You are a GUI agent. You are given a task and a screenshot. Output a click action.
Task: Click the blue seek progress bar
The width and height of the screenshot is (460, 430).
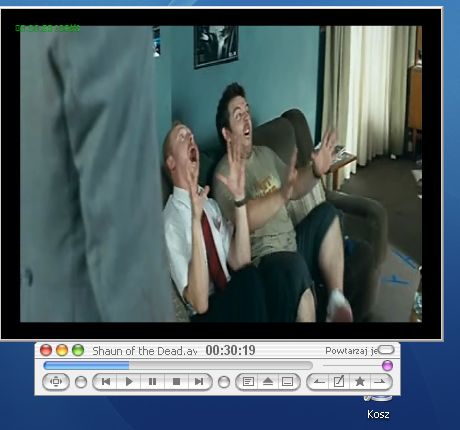pos(178,366)
